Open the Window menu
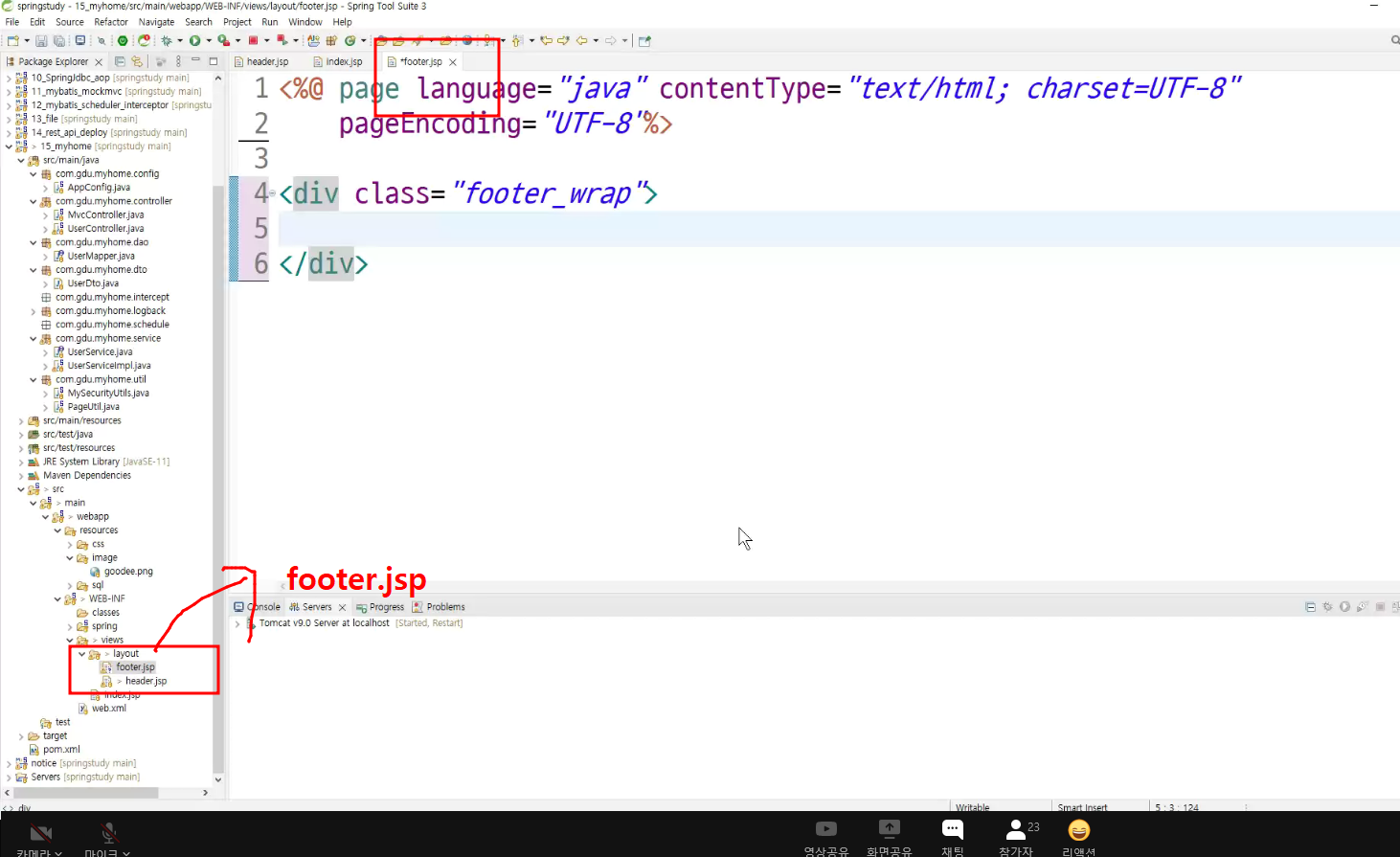The height and width of the screenshot is (857, 1400). 305,22
